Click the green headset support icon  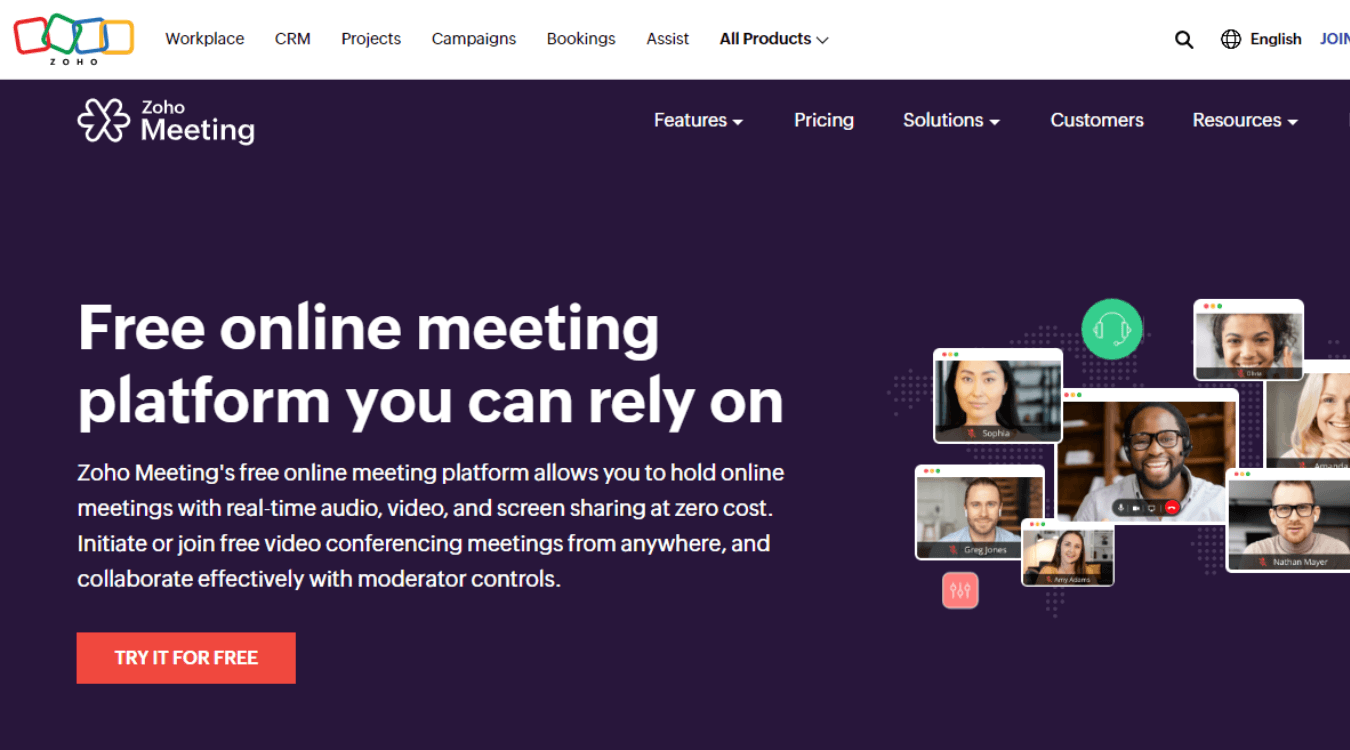click(x=1112, y=328)
